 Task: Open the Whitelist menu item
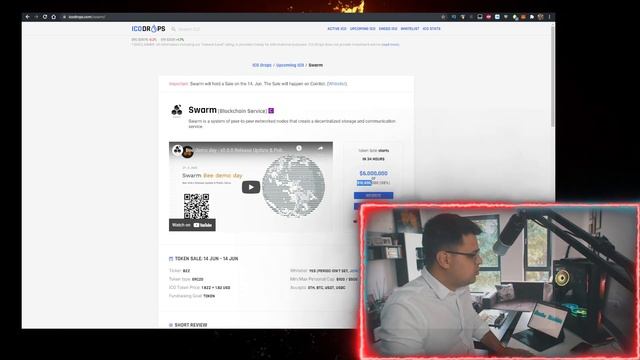[410, 29]
